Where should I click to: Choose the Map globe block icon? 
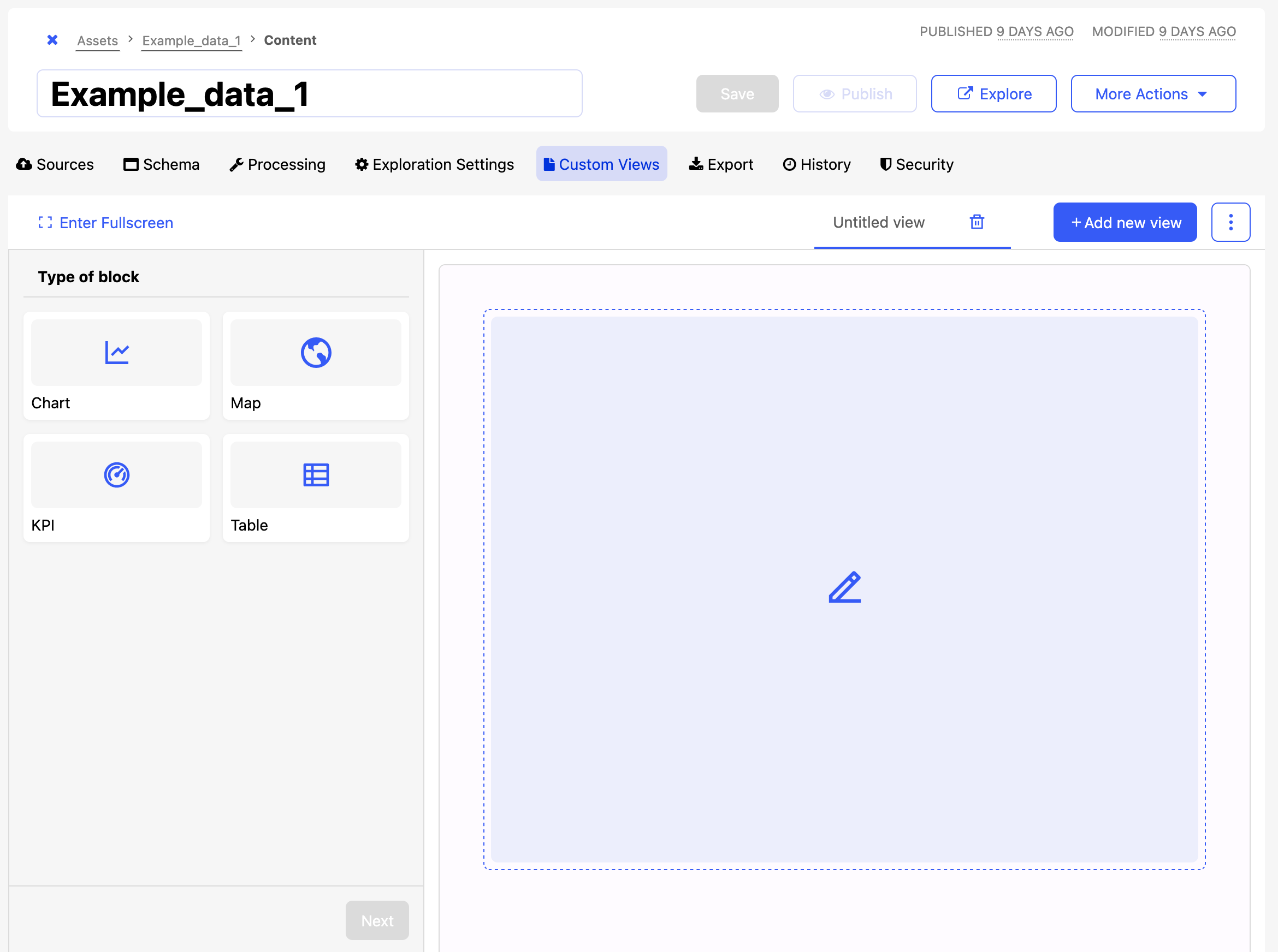316,353
